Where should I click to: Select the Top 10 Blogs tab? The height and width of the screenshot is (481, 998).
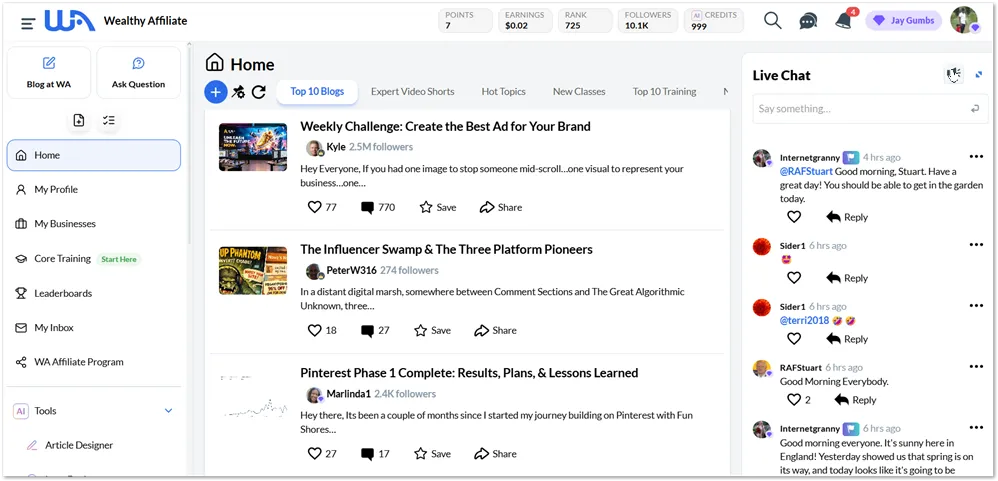[317, 92]
